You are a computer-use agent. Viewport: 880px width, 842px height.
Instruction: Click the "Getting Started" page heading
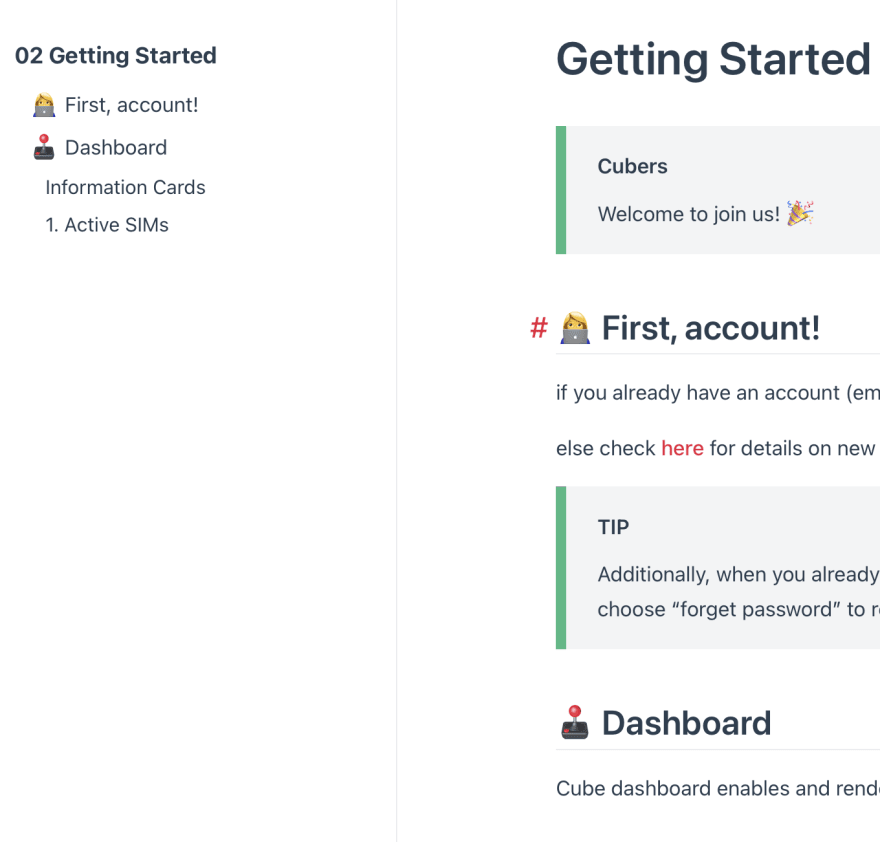[x=712, y=59]
